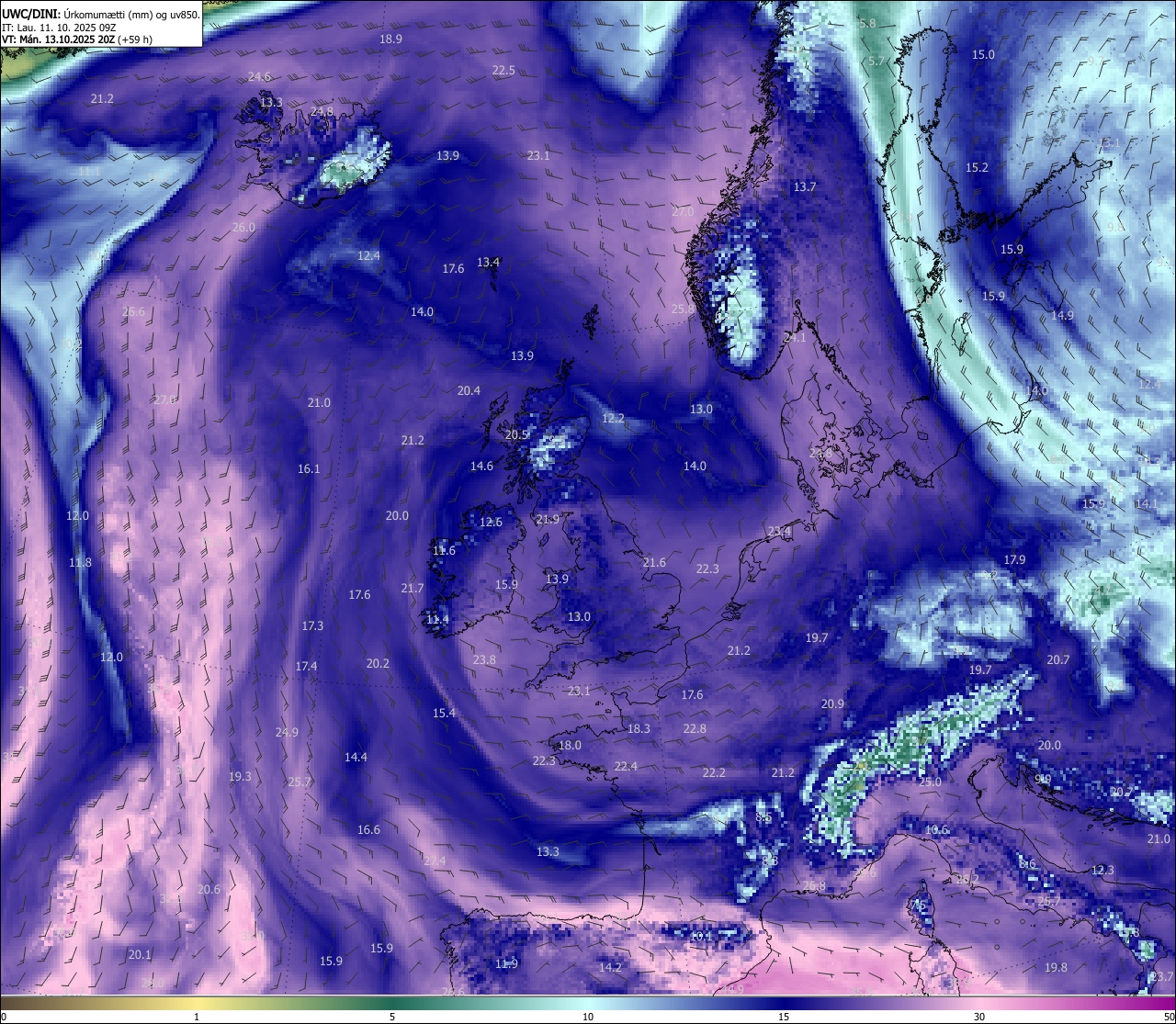Viewport: 1176px width, 1024px height.
Task: Click the 11.6 value on Ireland's west coast
Action: [x=444, y=550]
